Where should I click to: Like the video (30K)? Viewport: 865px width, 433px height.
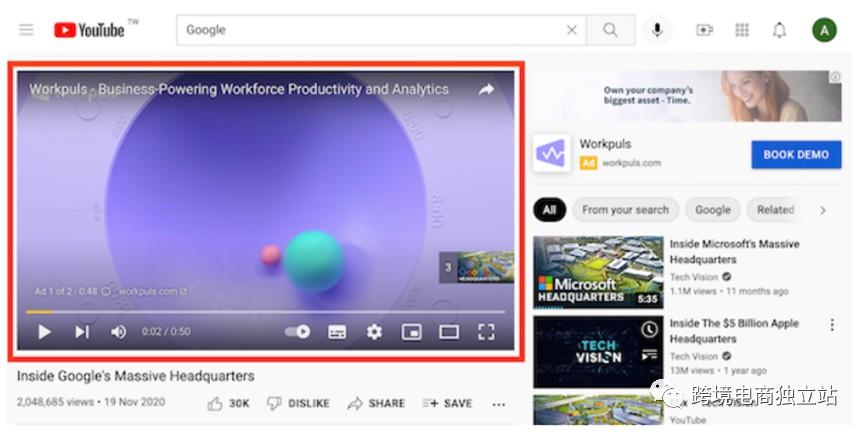click(x=228, y=403)
